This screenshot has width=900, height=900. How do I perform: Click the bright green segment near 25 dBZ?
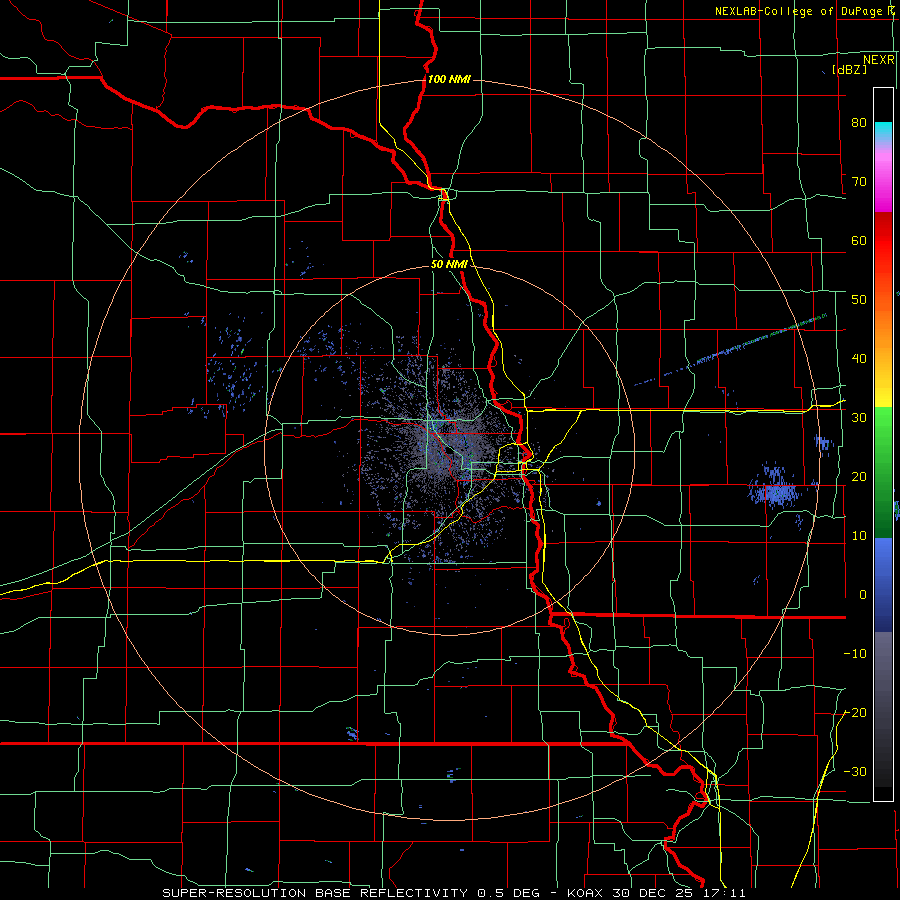(883, 436)
